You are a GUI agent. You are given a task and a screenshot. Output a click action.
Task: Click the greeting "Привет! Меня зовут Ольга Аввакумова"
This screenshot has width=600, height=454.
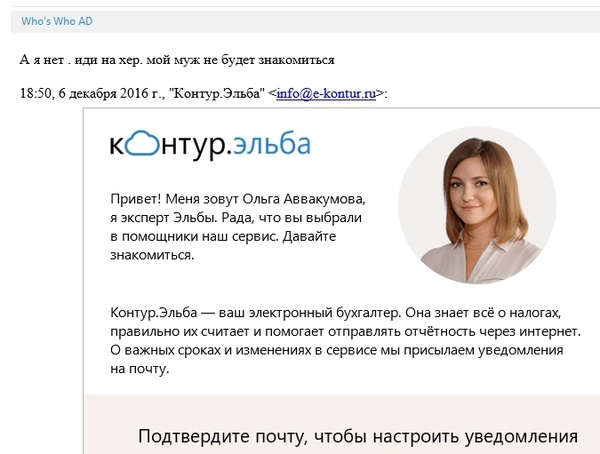point(238,199)
